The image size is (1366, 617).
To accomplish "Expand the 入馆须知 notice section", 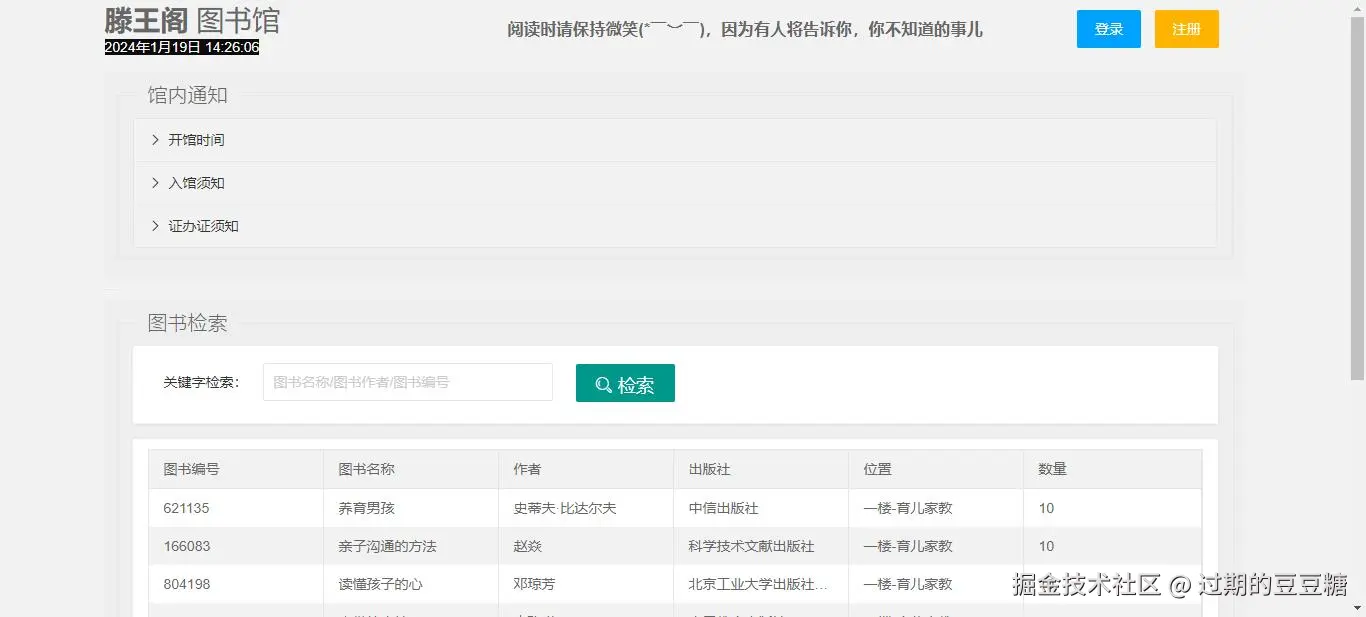I will (x=675, y=183).
